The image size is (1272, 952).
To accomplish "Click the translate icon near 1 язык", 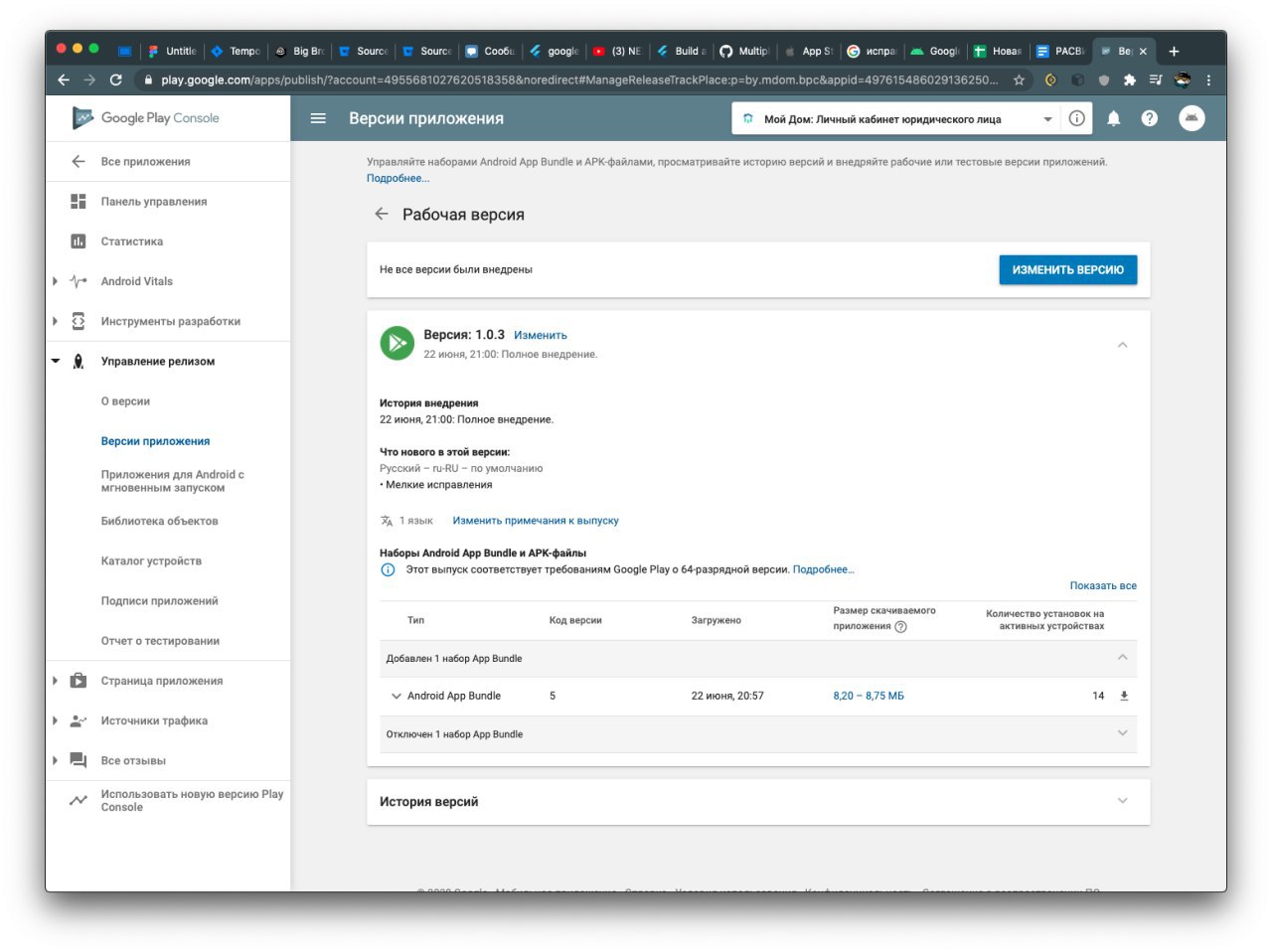I will click(x=387, y=521).
